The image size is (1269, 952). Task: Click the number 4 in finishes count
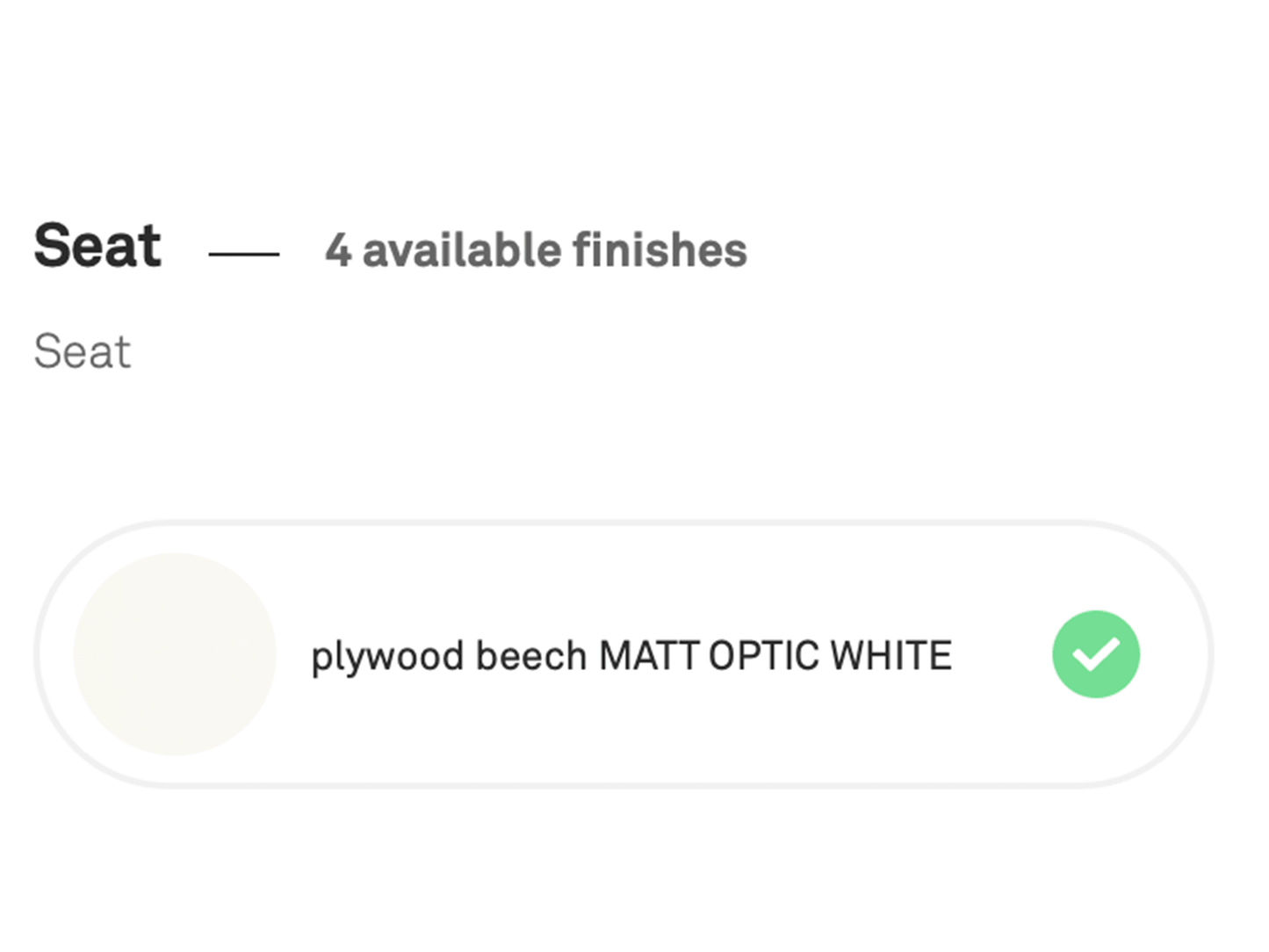338,250
